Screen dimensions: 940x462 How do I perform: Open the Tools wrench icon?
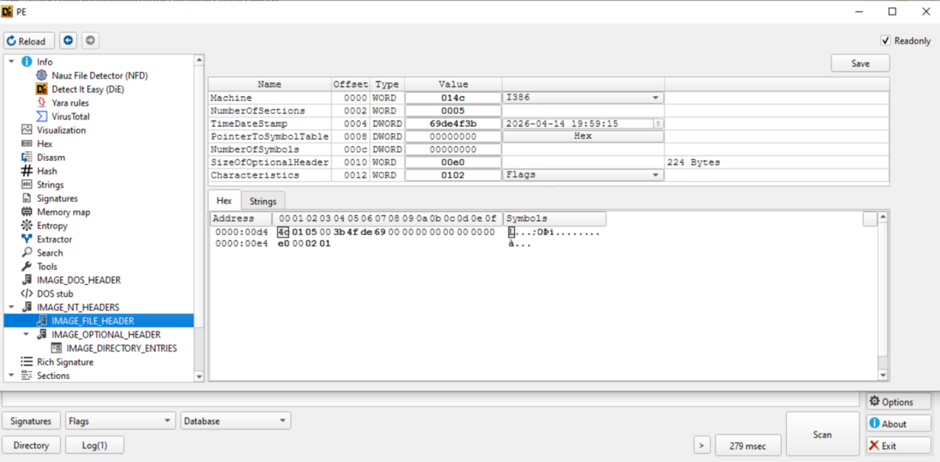tap(26, 267)
